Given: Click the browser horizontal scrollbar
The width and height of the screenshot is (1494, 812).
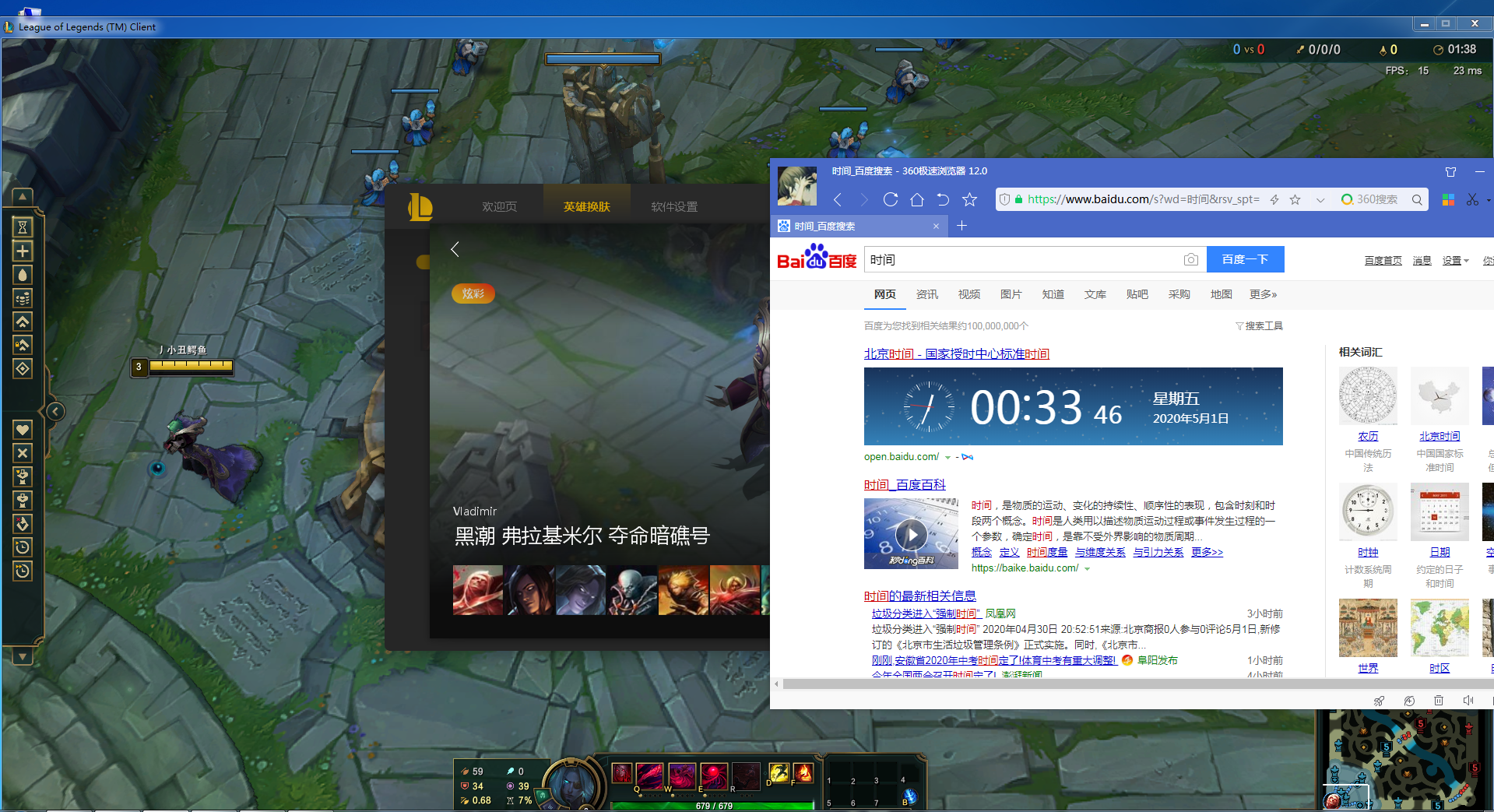Looking at the screenshot, I should click(x=1137, y=684).
